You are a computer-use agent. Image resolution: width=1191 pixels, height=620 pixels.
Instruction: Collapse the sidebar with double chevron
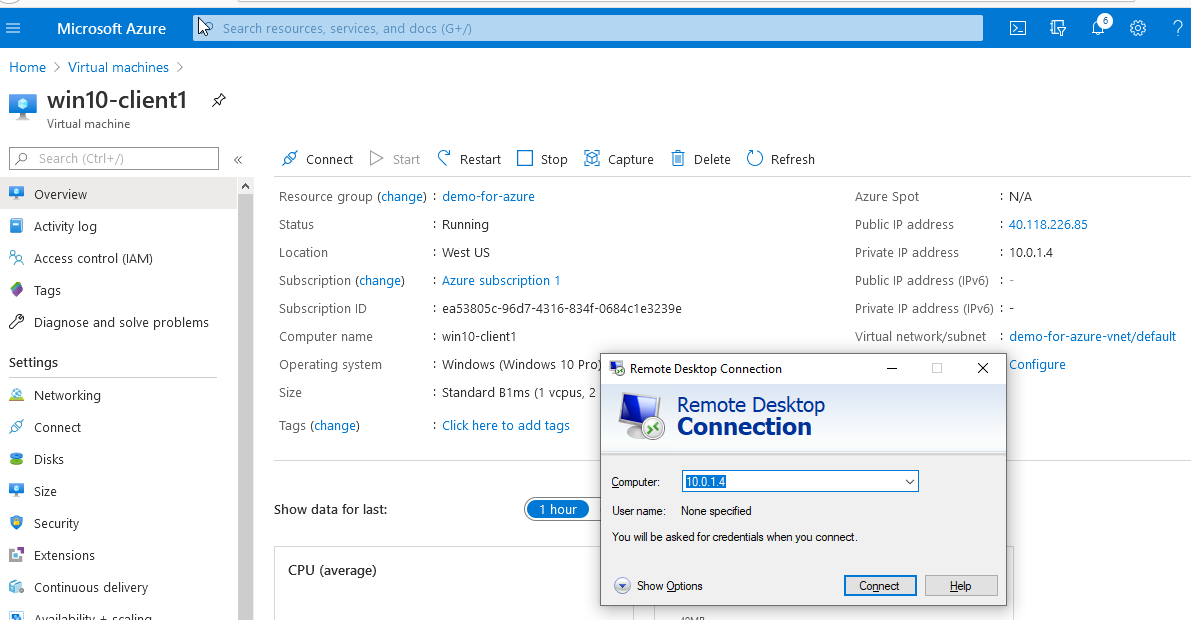[238, 160]
